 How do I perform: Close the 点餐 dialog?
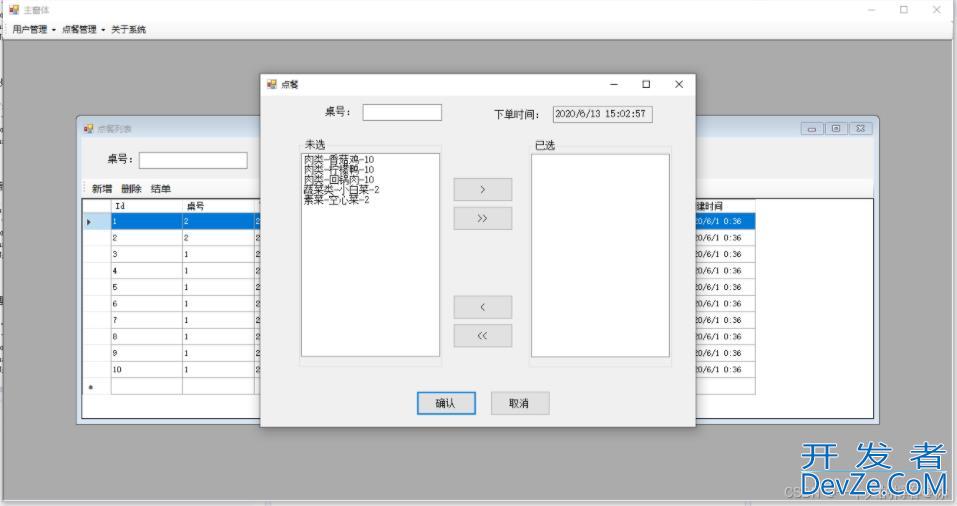tap(679, 84)
